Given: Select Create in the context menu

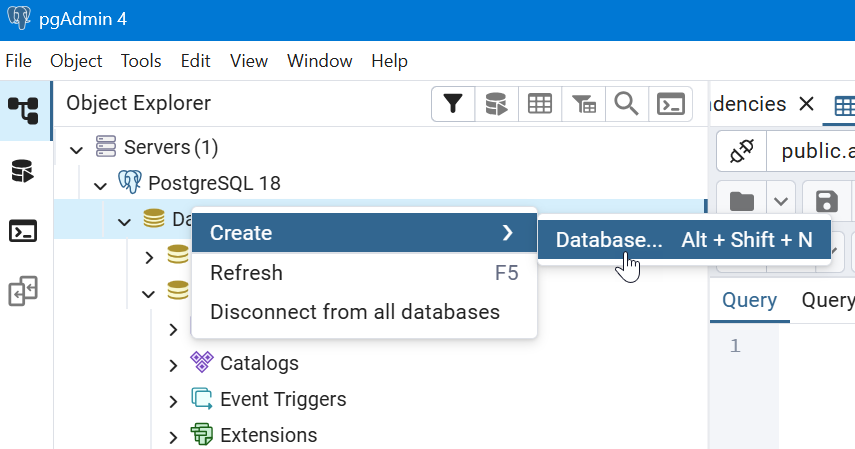Looking at the screenshot, I should pyautogui.click(x=364, y=233).
